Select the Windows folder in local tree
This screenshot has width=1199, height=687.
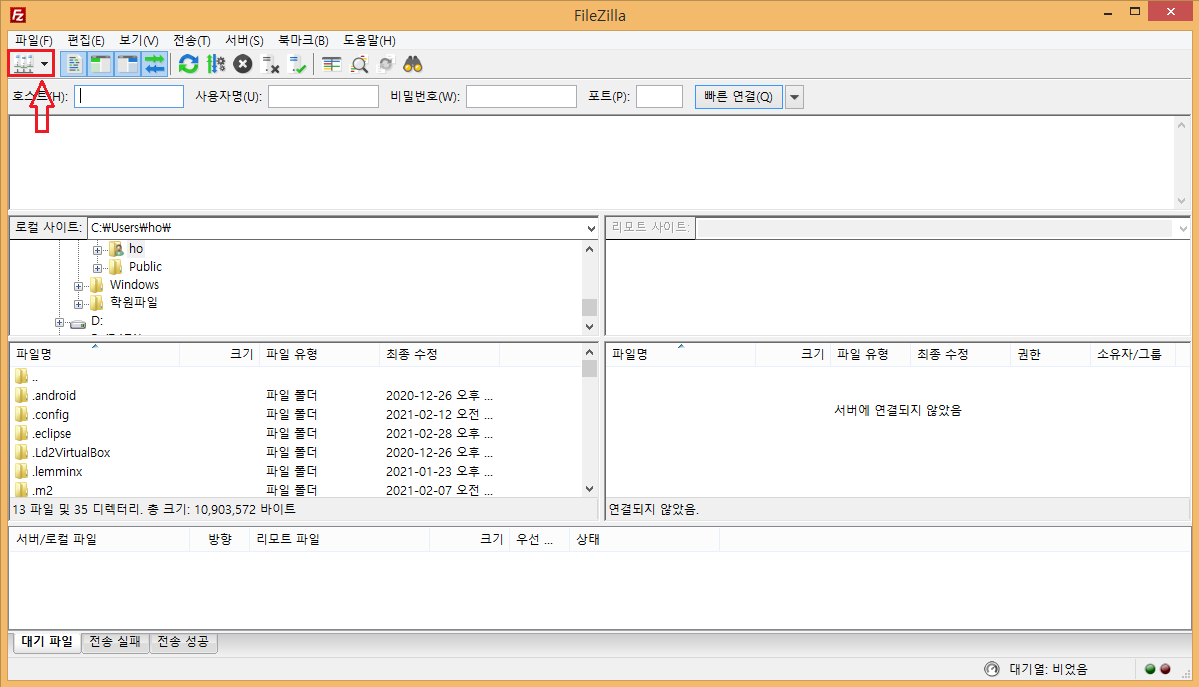134,285
